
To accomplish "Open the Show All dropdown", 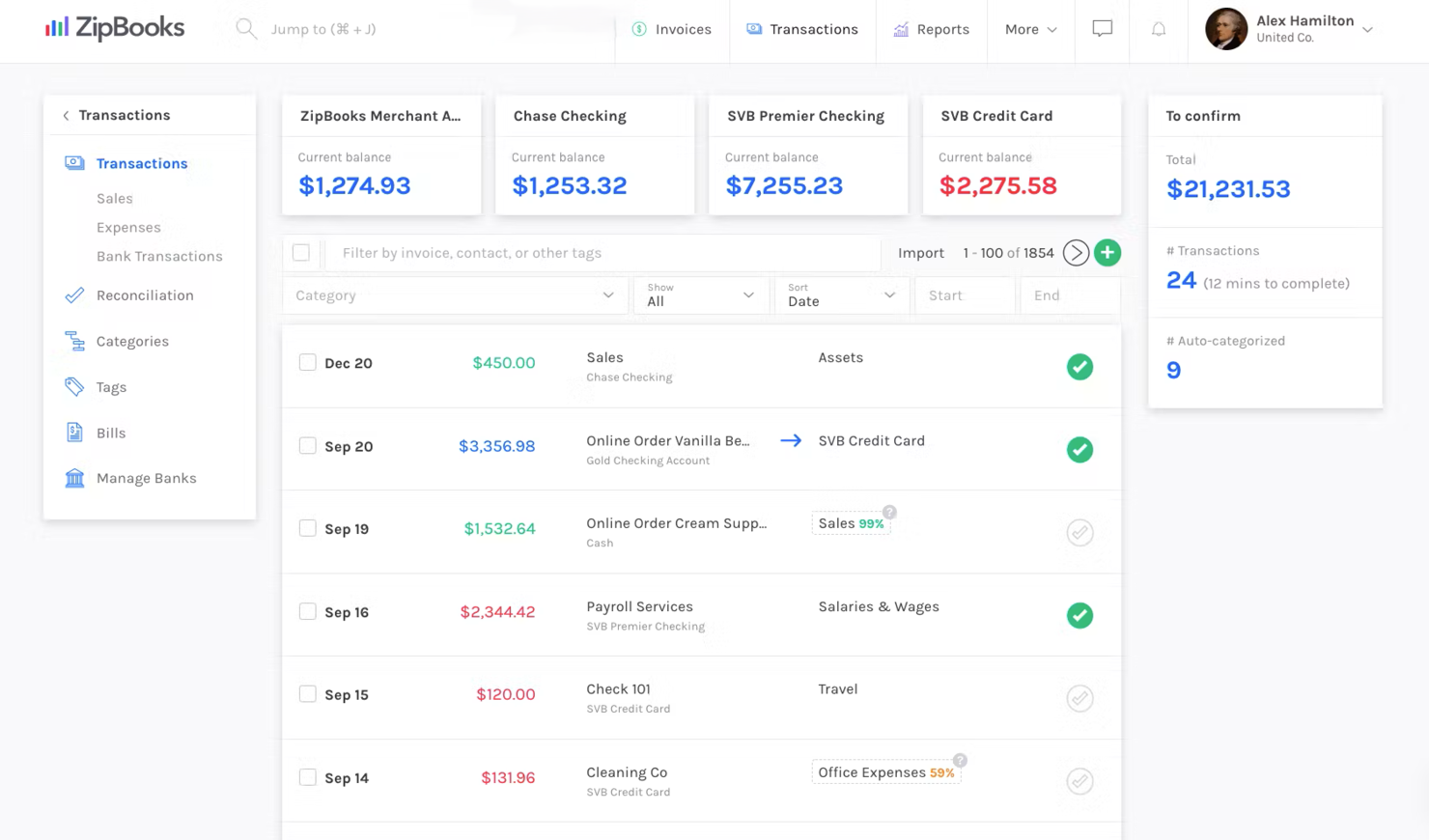I will tap(701, 295).
